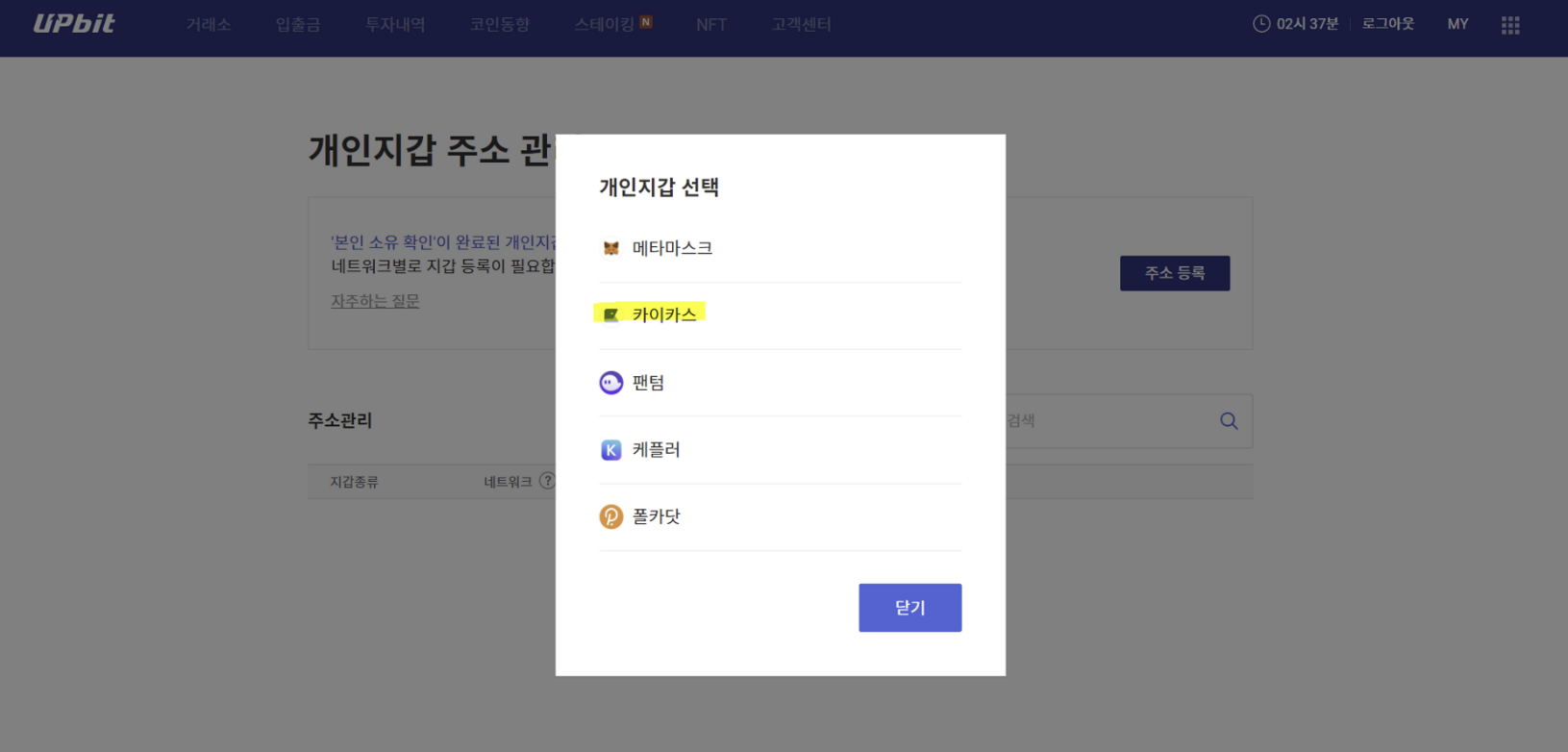Click the MetaMask fox icon
Viewport: 1568px width, 752px height.
click(x=610, y=248)
